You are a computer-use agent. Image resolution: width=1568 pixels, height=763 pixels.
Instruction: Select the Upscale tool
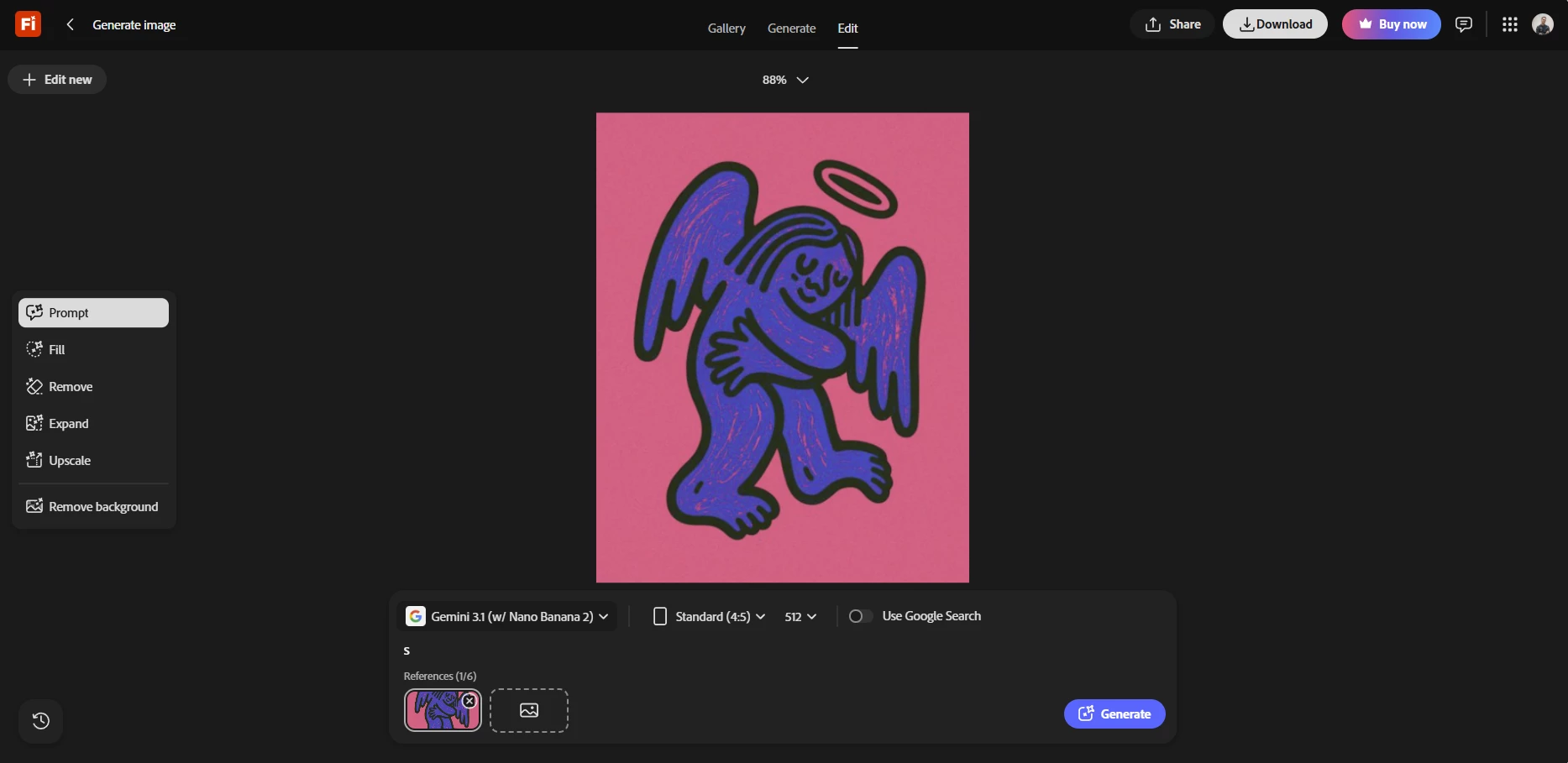[92, 460]
